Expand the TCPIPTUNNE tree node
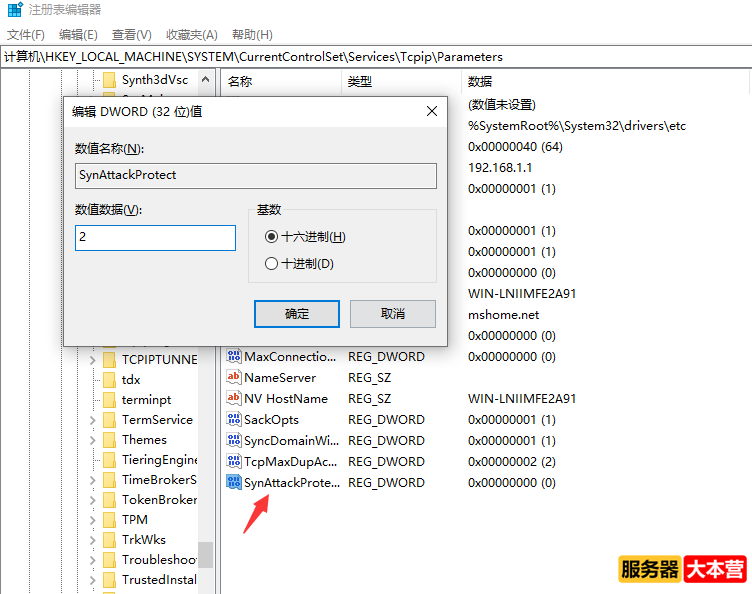The image size is (752, 594). pos(93,360)
